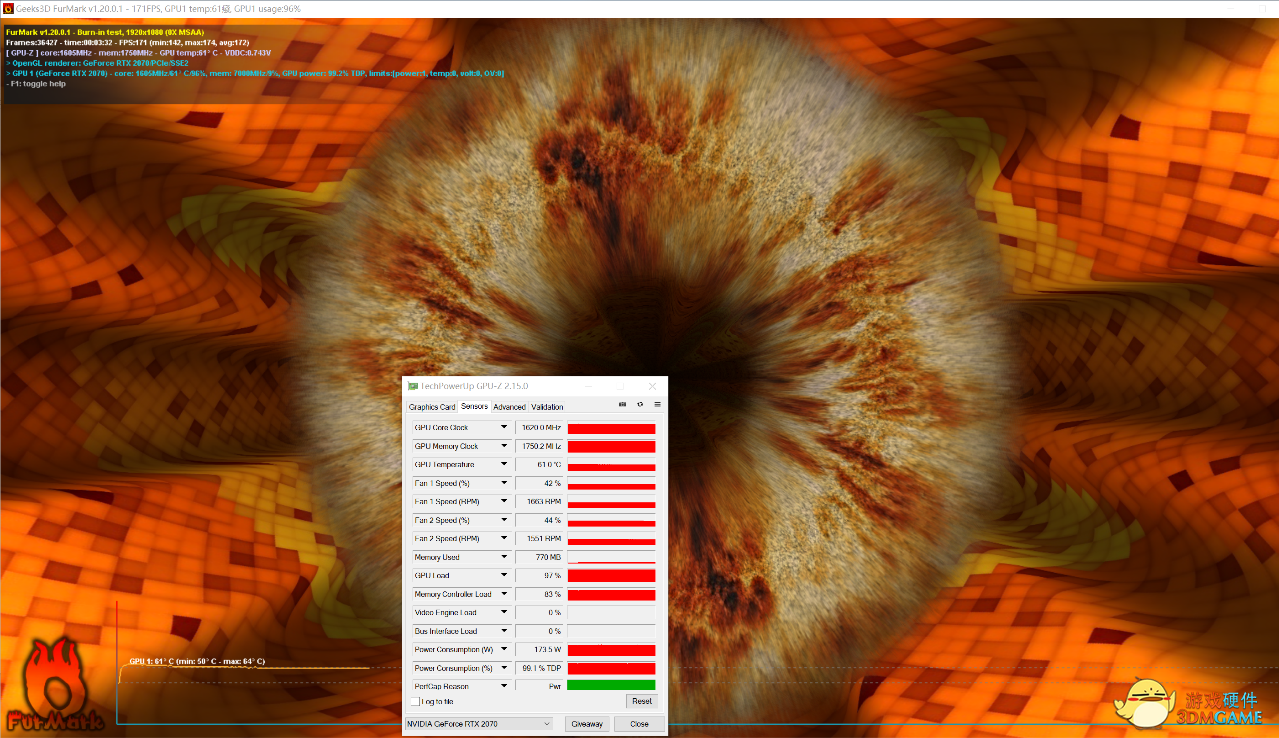This screenshot has height=738, width=1279.
Task: Click the F1: toggle help text
Action: pyautogui.click(x=37, y=84)
